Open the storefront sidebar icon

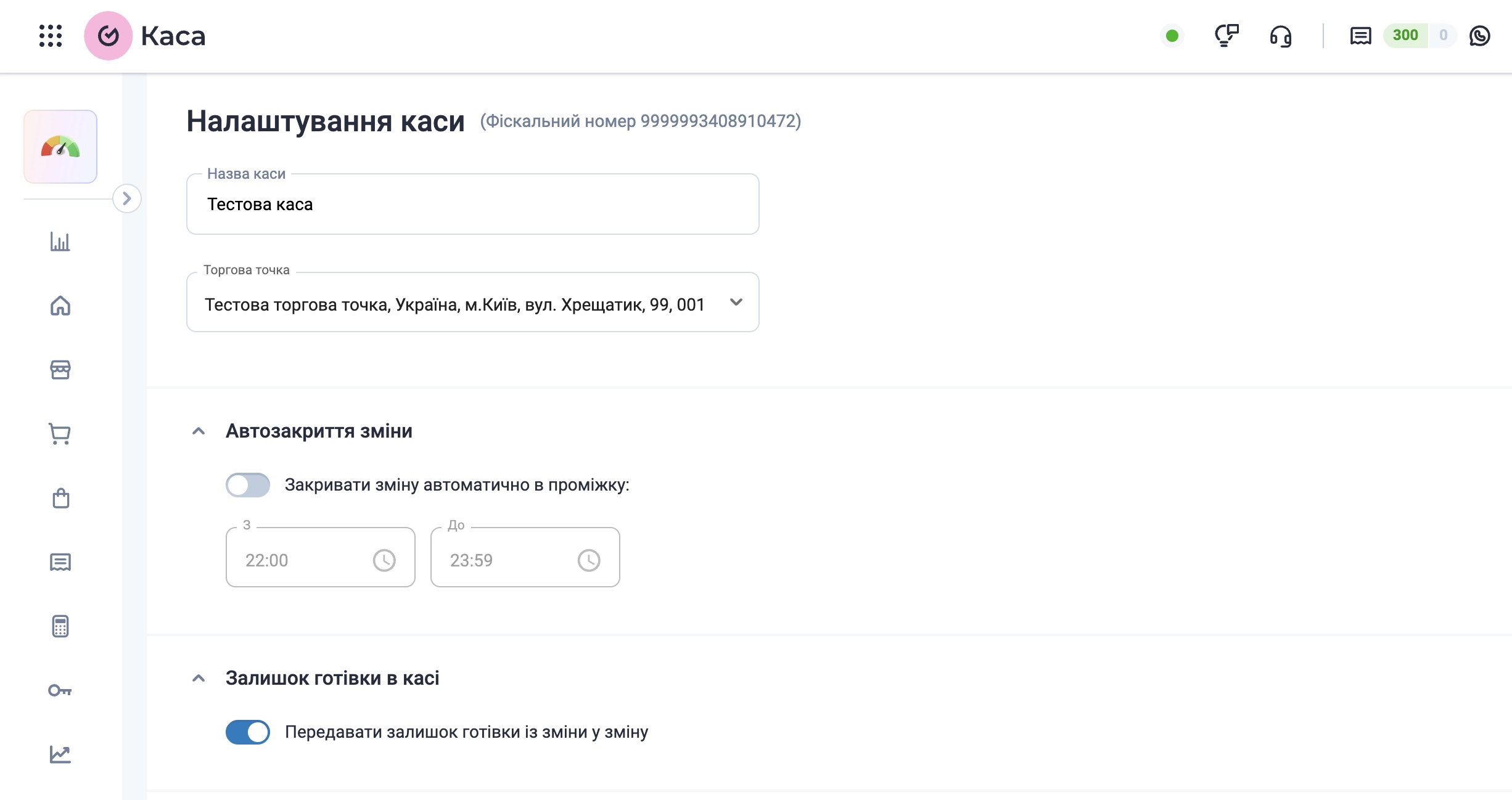(x=60, y=370)
